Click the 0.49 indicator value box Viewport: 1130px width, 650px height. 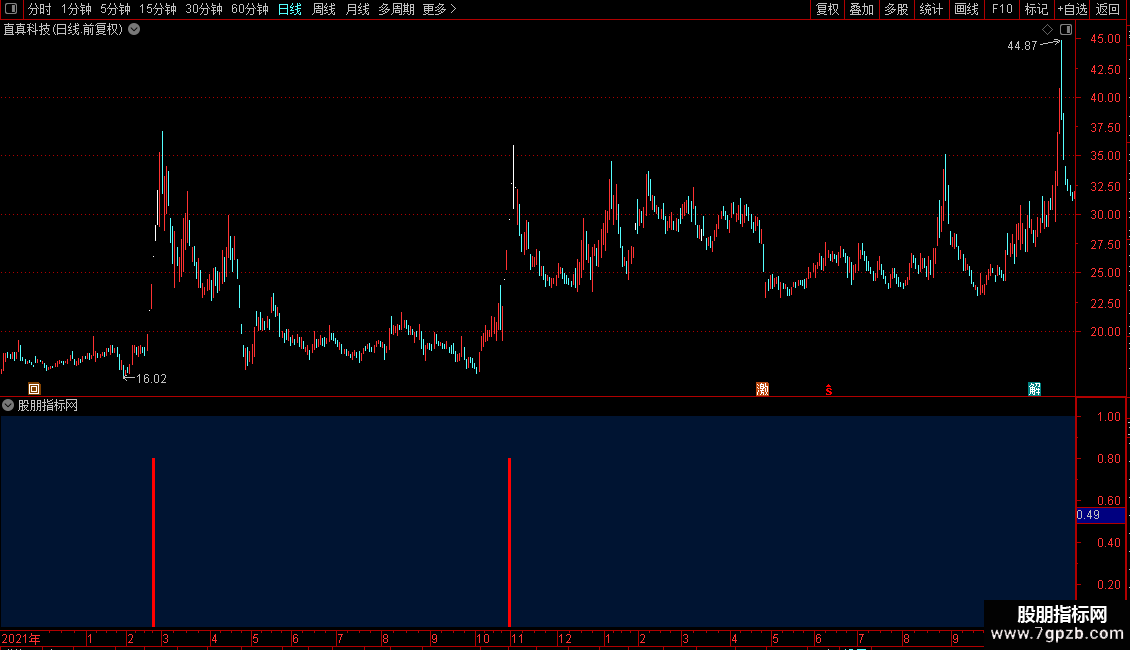[1100, 515]
